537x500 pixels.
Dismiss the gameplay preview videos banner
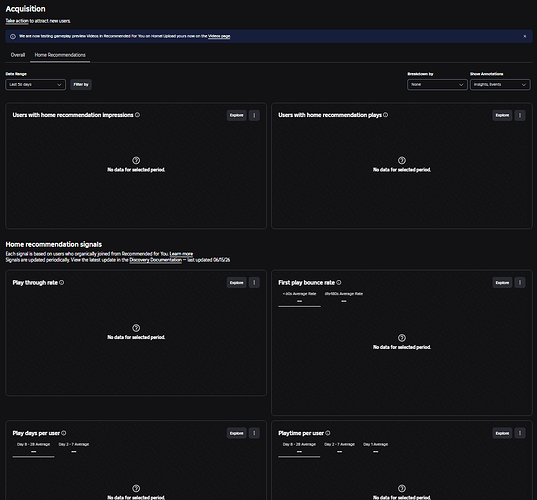point(525,36)
